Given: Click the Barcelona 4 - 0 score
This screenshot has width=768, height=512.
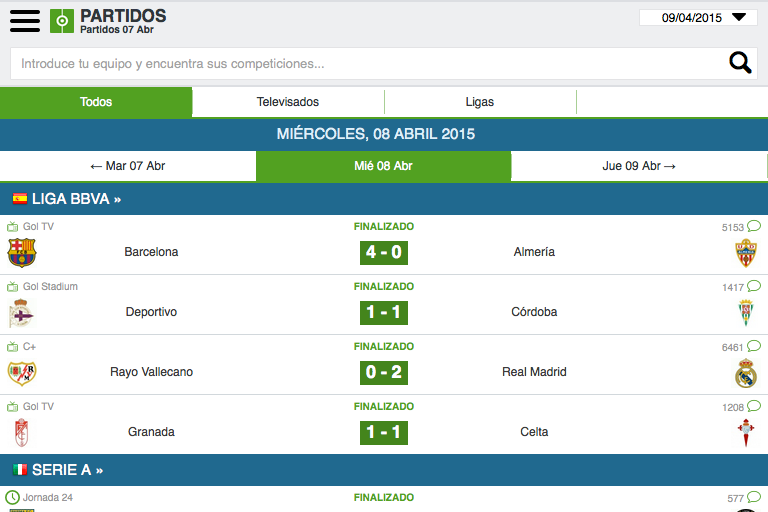Looking at the screenshot, I should click(384, 252).
